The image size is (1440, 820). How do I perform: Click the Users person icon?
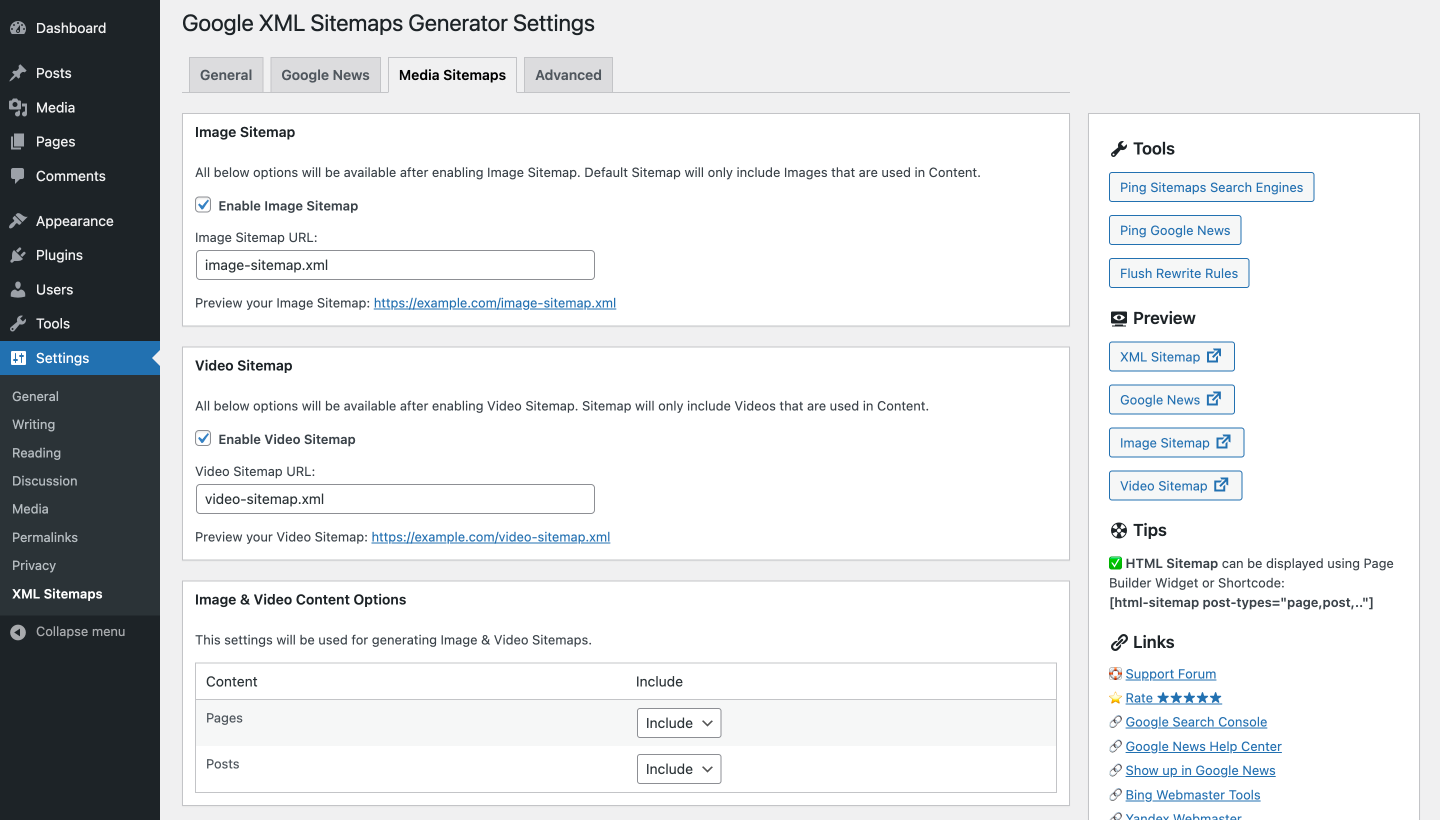18,290
